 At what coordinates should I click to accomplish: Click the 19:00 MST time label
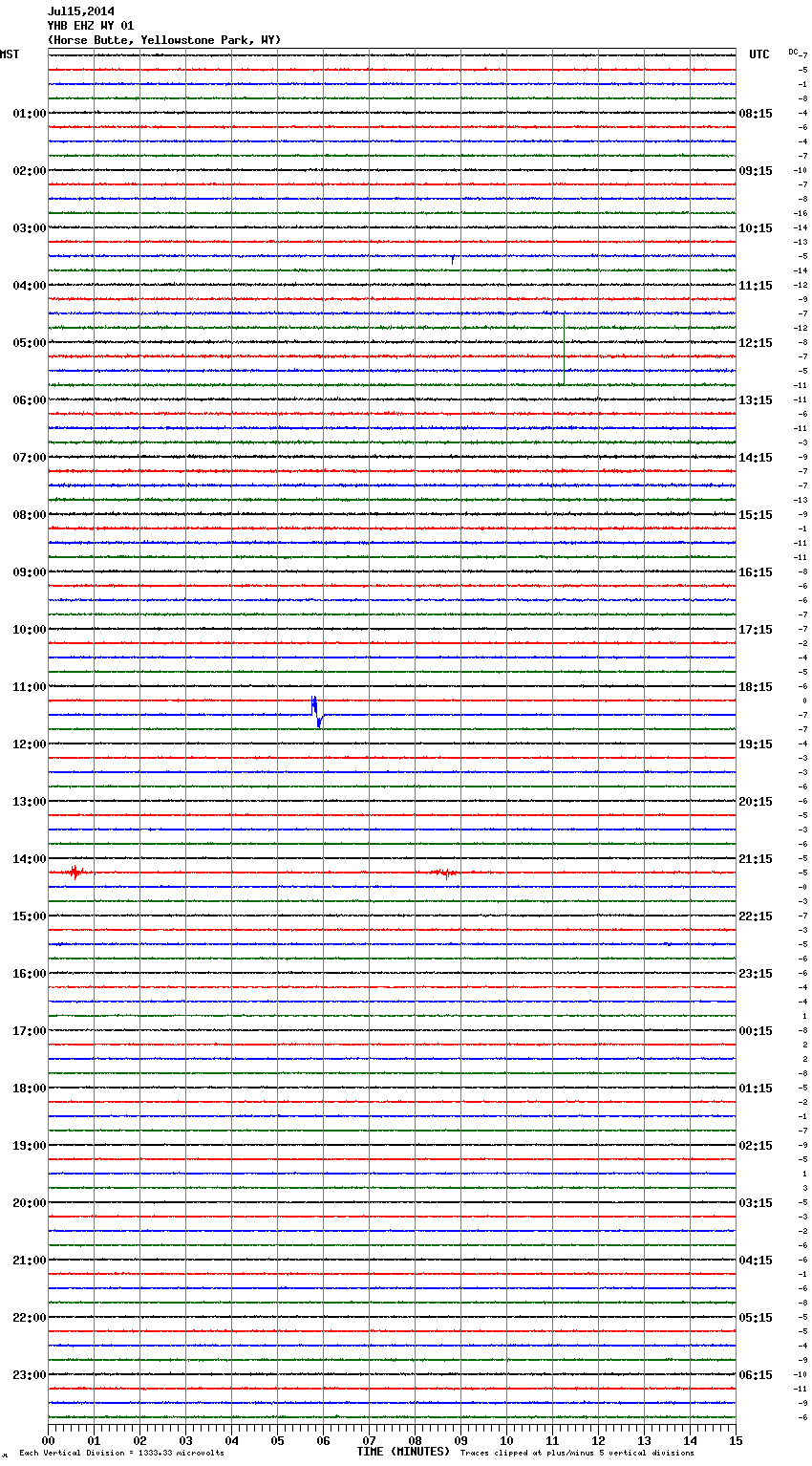(30, 1146)
